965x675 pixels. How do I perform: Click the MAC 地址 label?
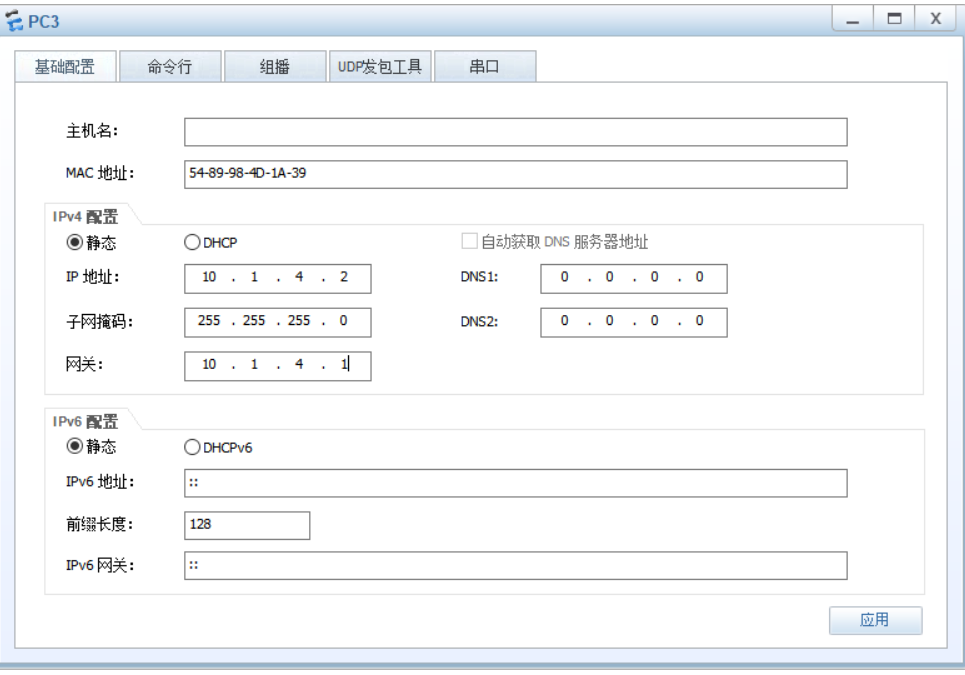tap(100, 174)
